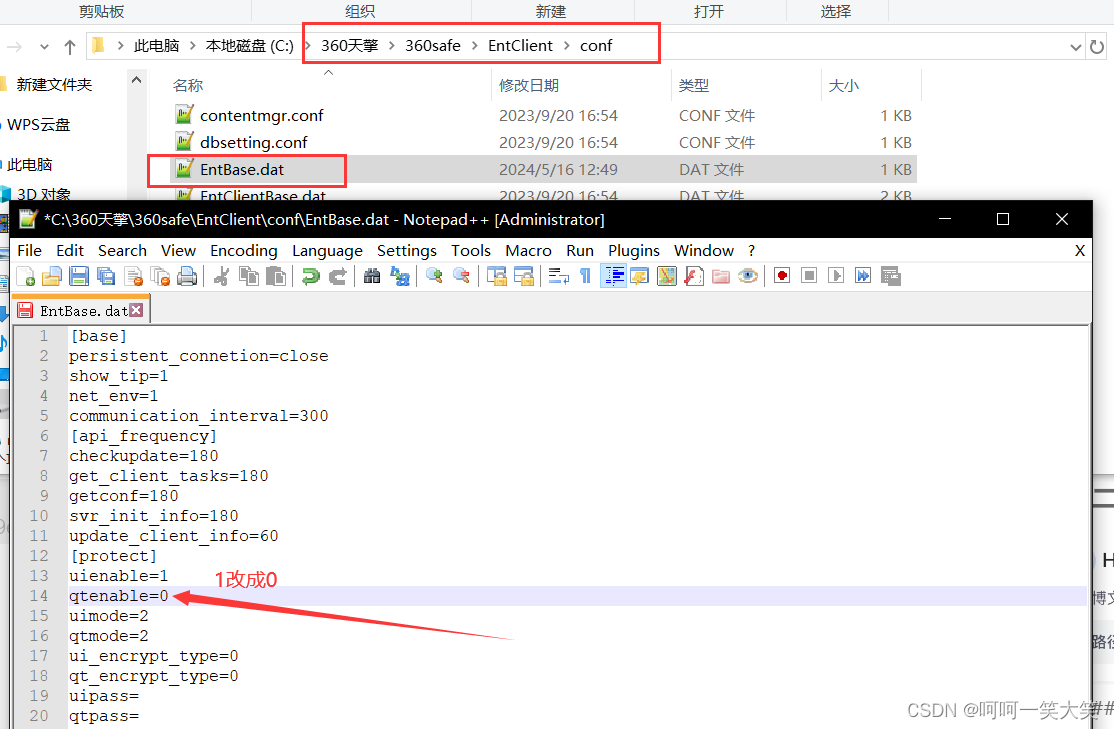Open Folder as Workspace icon
Viewport: 1114px width, 729px height.
click(720, 276)
